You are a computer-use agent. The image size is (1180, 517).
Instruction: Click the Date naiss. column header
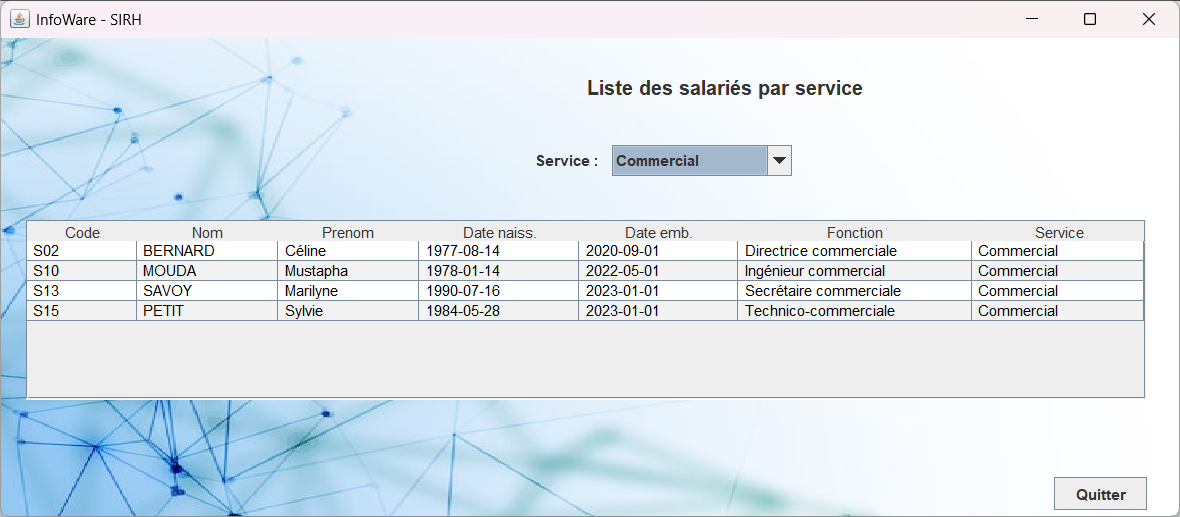[499, 233]
